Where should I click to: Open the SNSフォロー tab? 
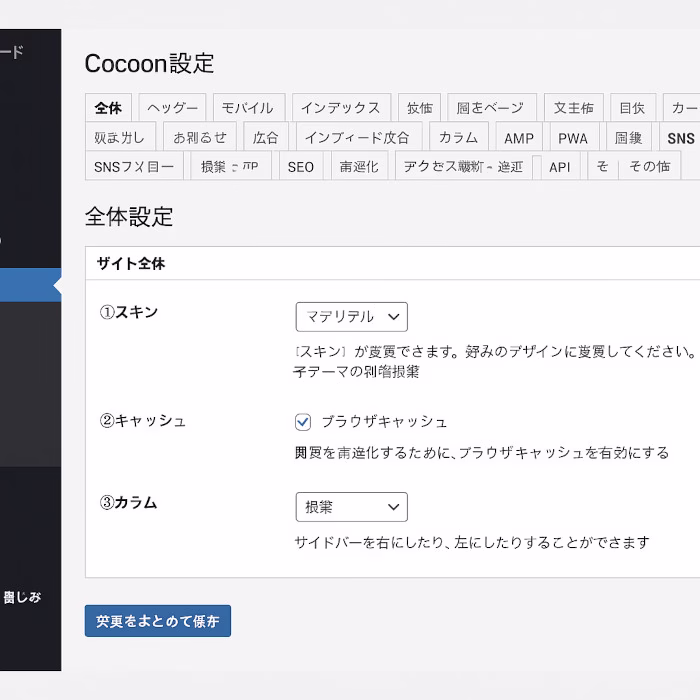point(134,166)
